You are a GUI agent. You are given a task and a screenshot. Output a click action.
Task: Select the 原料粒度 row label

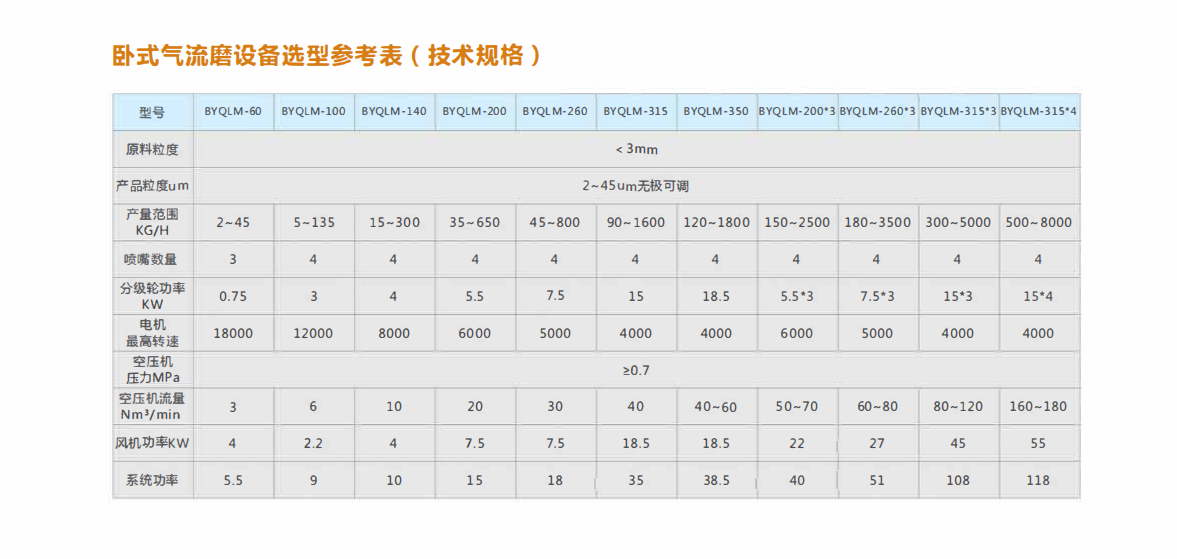click(x=152, y=149)
